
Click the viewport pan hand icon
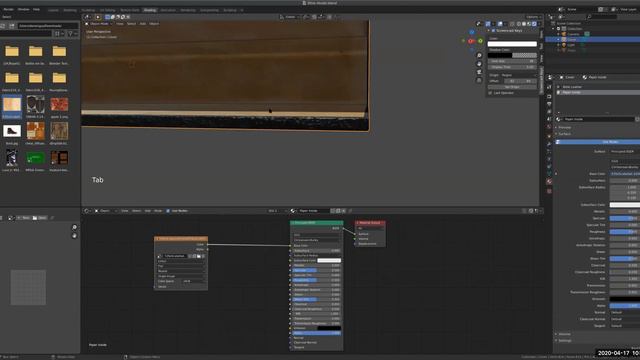tap(479, 64)
